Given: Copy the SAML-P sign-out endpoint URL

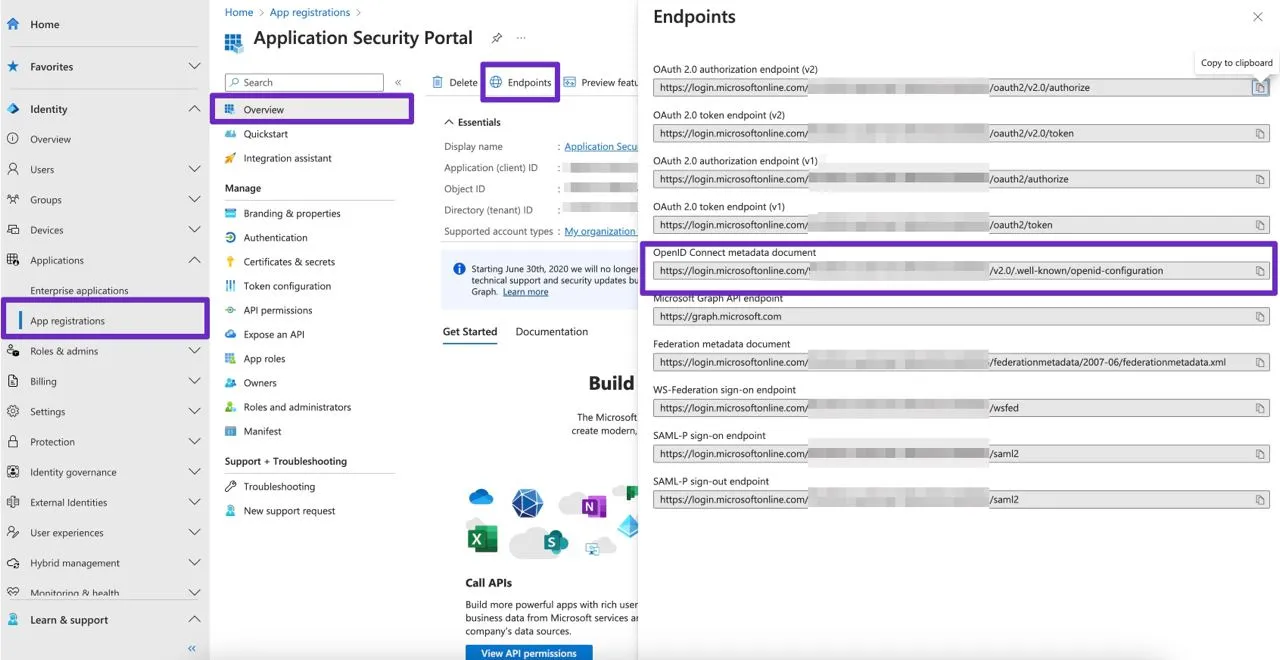Looking at the screenshot, I should tap(1260, 500).
